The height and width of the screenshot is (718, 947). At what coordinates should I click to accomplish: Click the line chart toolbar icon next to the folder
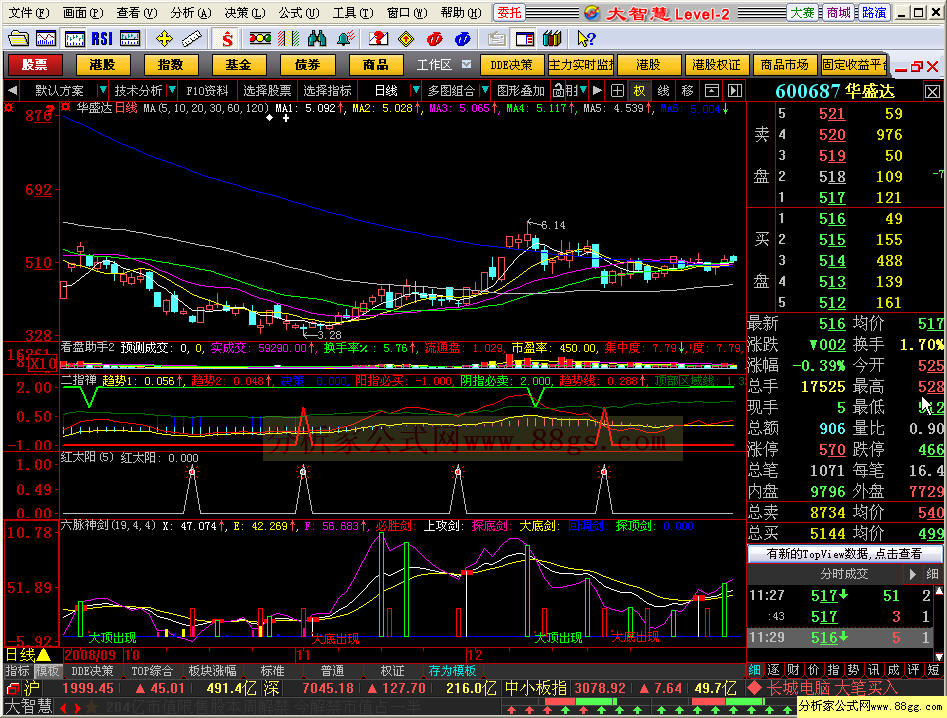pyautogui.click(x=46, y=39)
